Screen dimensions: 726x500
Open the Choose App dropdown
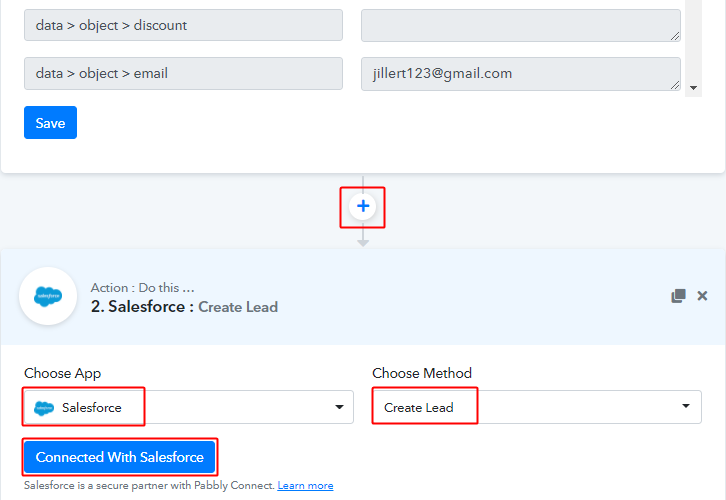coord(189,407)
